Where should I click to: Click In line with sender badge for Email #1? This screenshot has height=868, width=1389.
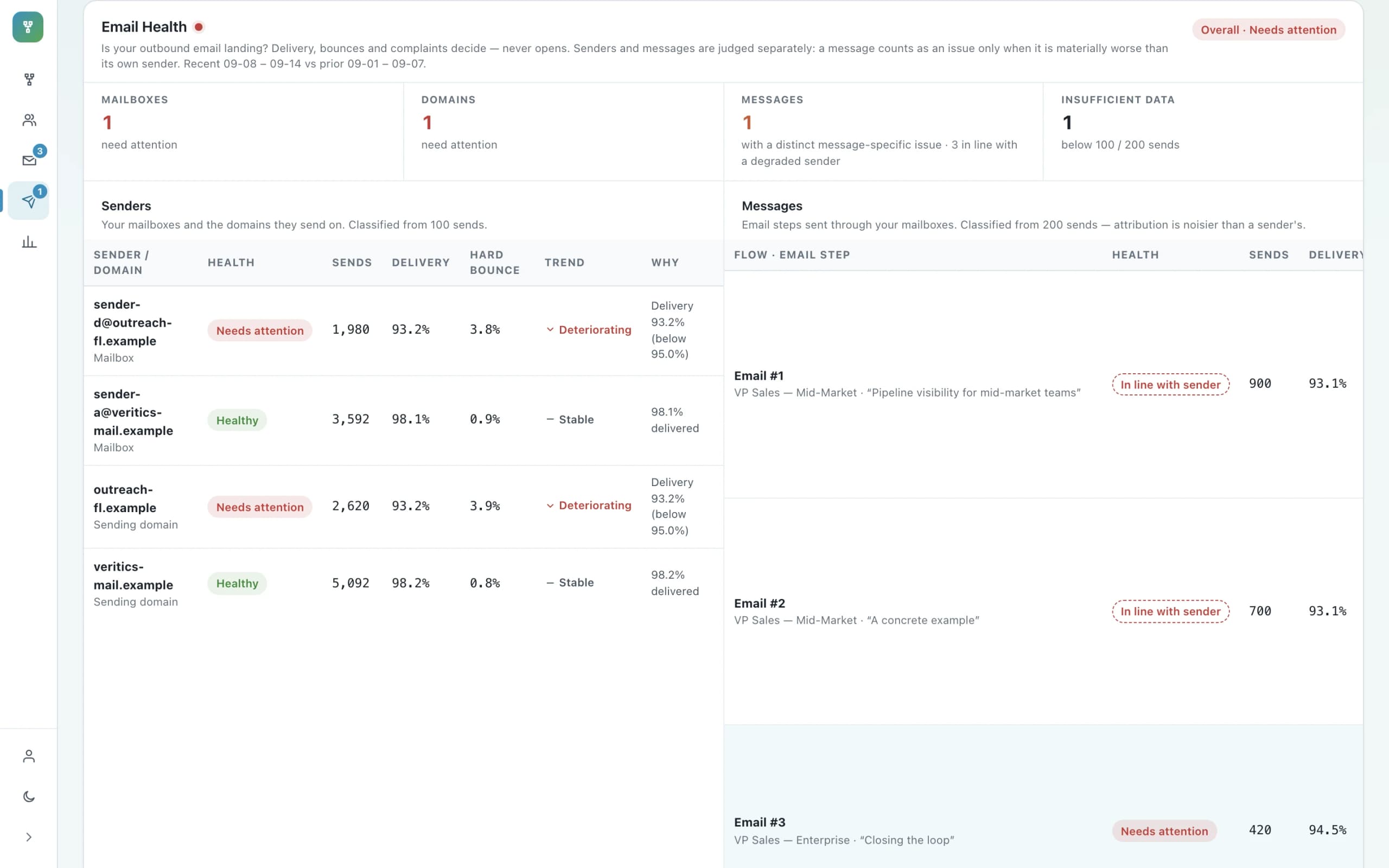pyautogui.click(x=1170, y=385)
